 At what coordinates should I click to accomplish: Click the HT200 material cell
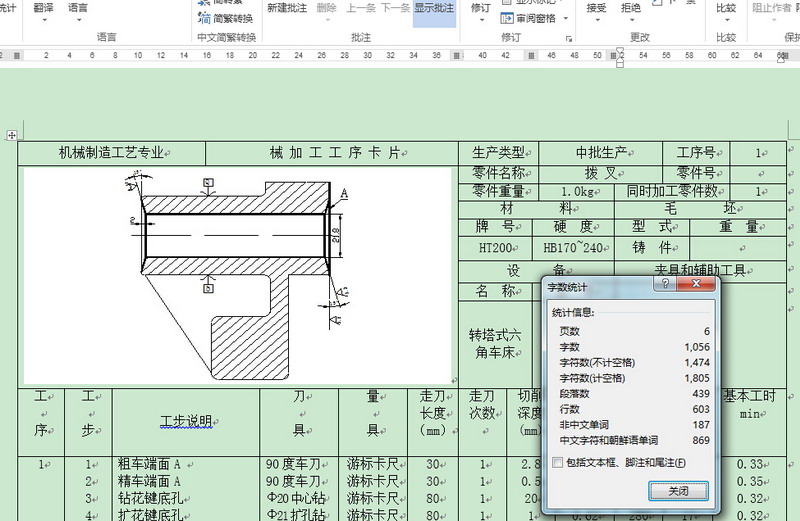pyautogui.click(x=495, y=247)
